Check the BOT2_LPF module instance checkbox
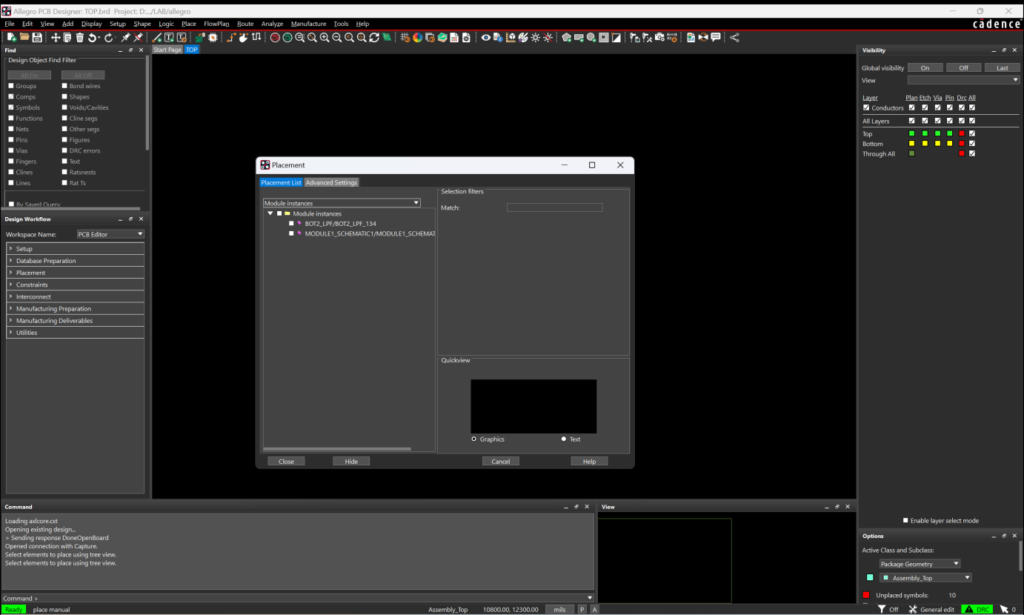Image resolution: width=1024 pixels, height=615 pixels. tap(291, 223)
